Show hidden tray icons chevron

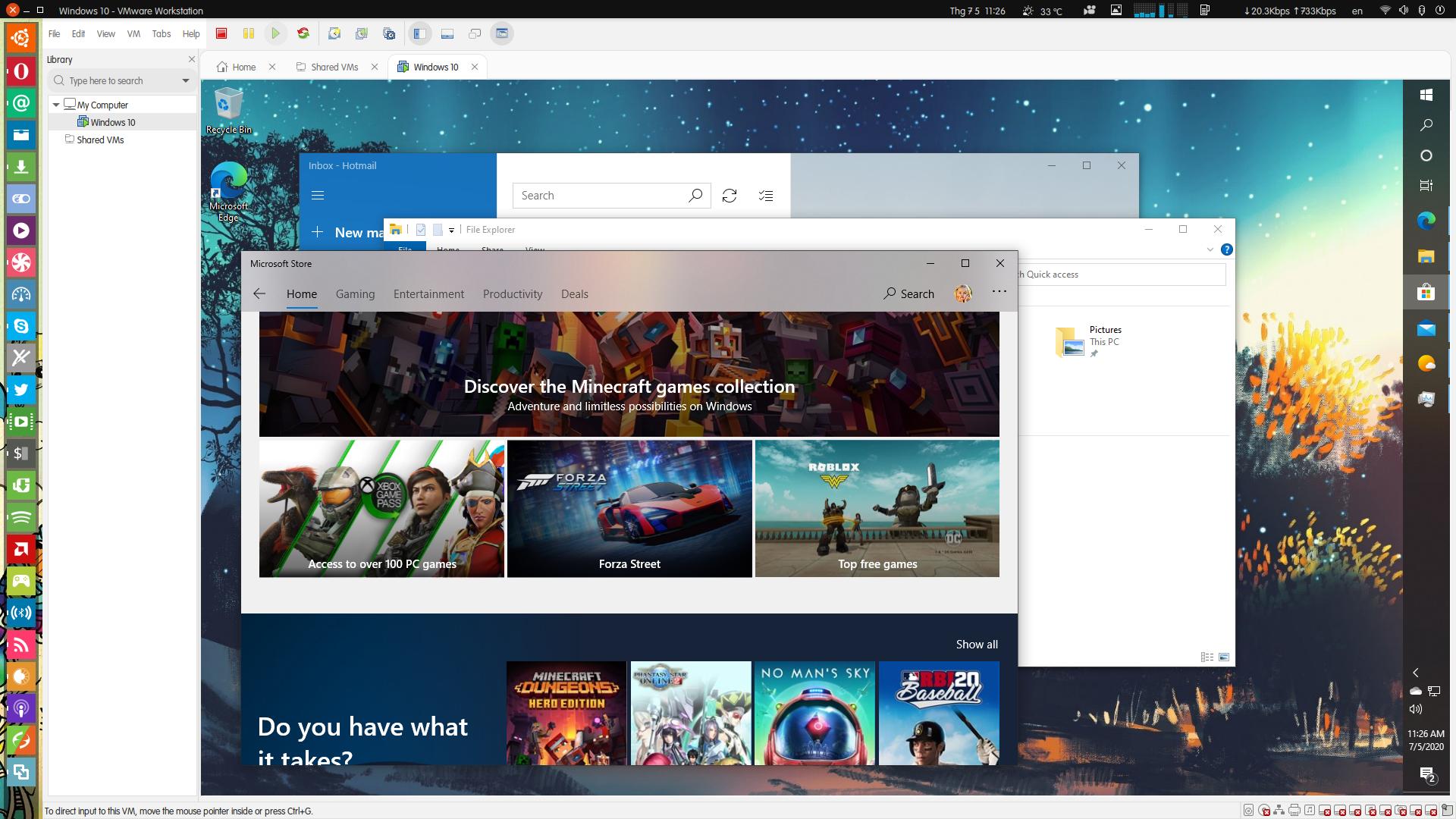click(x=1415, y=673)
